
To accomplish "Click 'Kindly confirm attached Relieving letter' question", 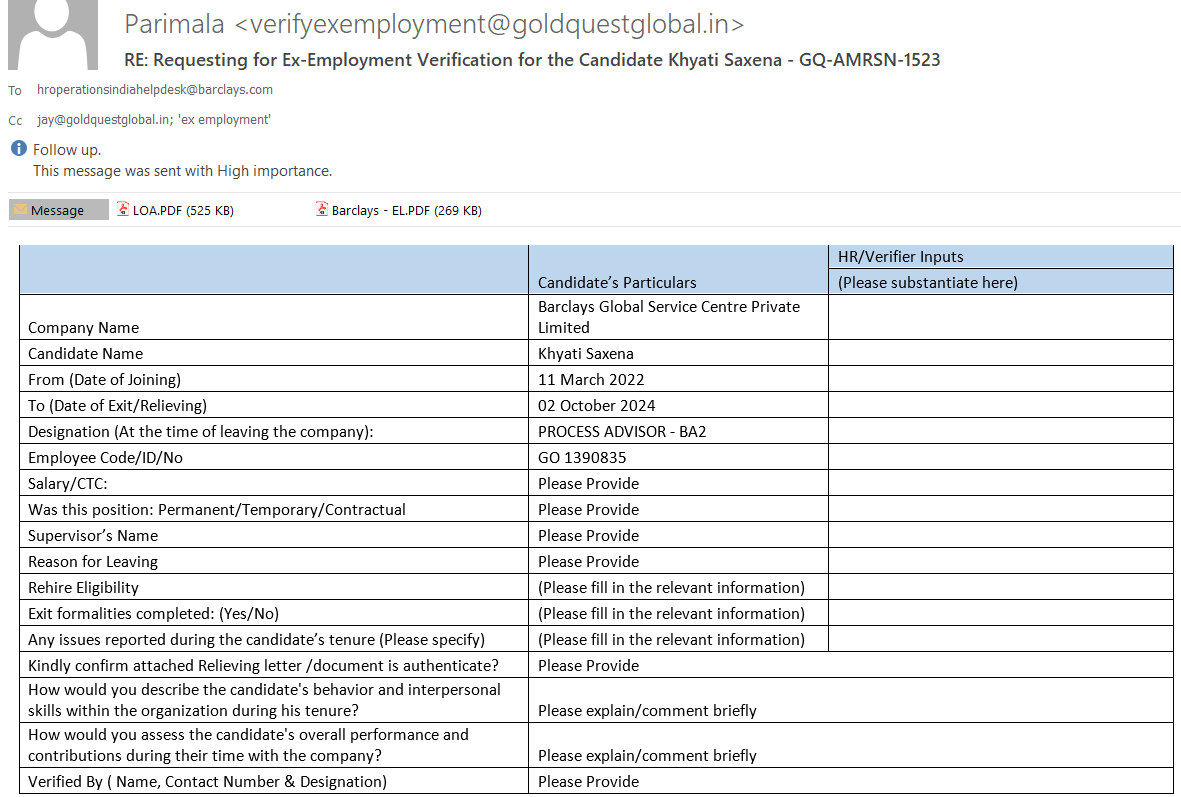I will click(264, 665).
